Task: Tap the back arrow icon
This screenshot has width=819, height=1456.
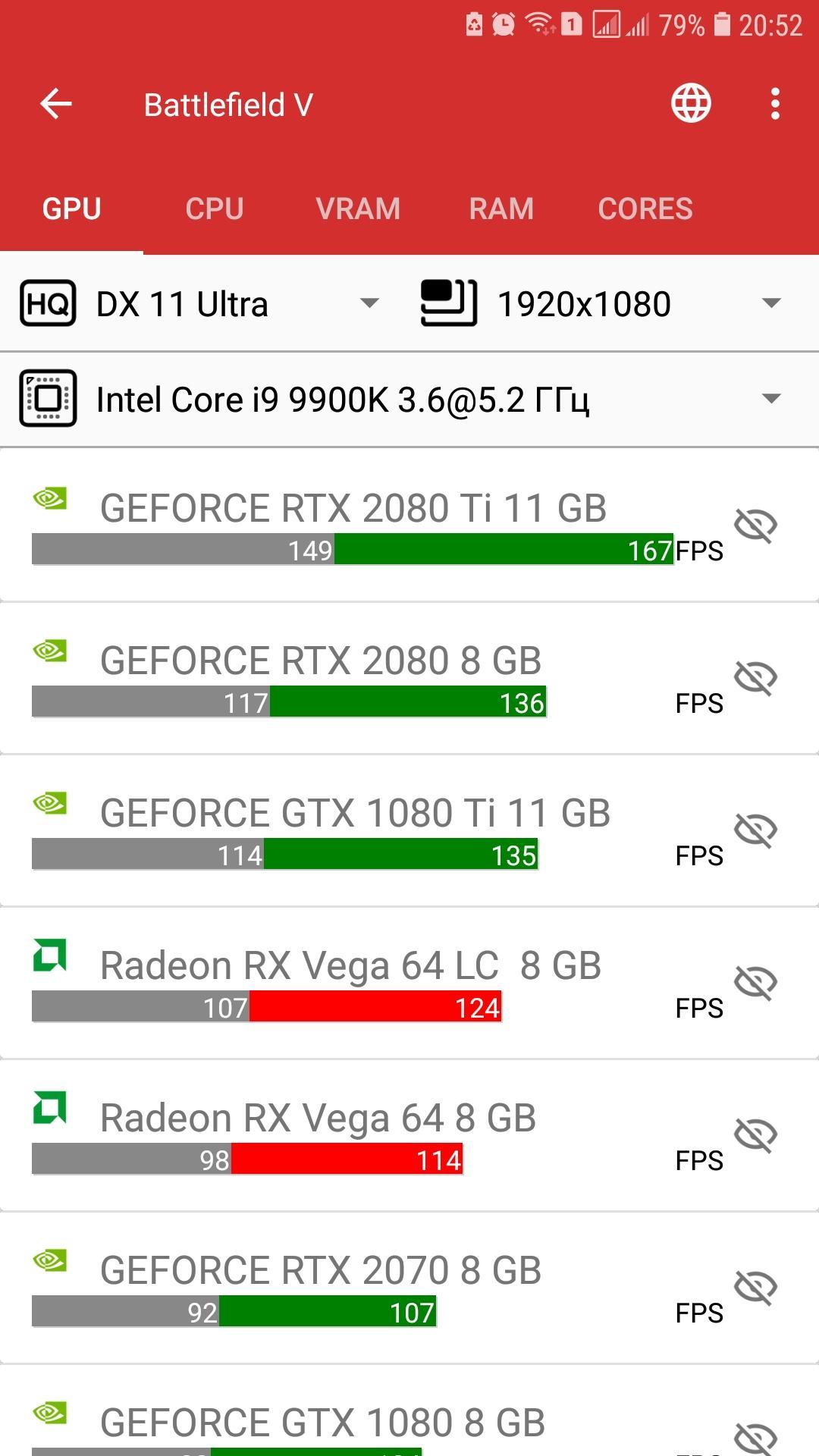Action: 56,104
